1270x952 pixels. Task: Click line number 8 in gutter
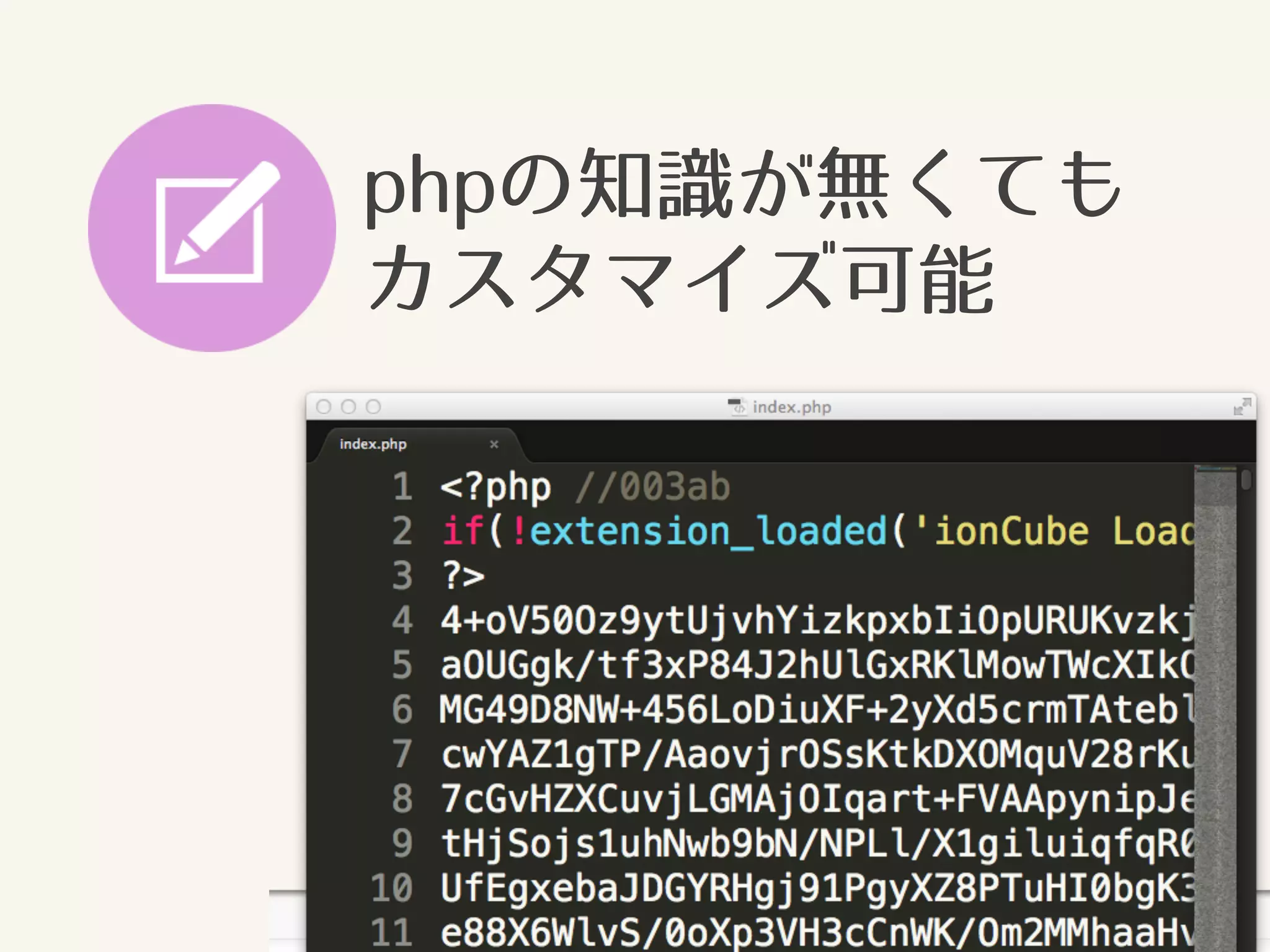pyautogui.click(x=403, y=799)
